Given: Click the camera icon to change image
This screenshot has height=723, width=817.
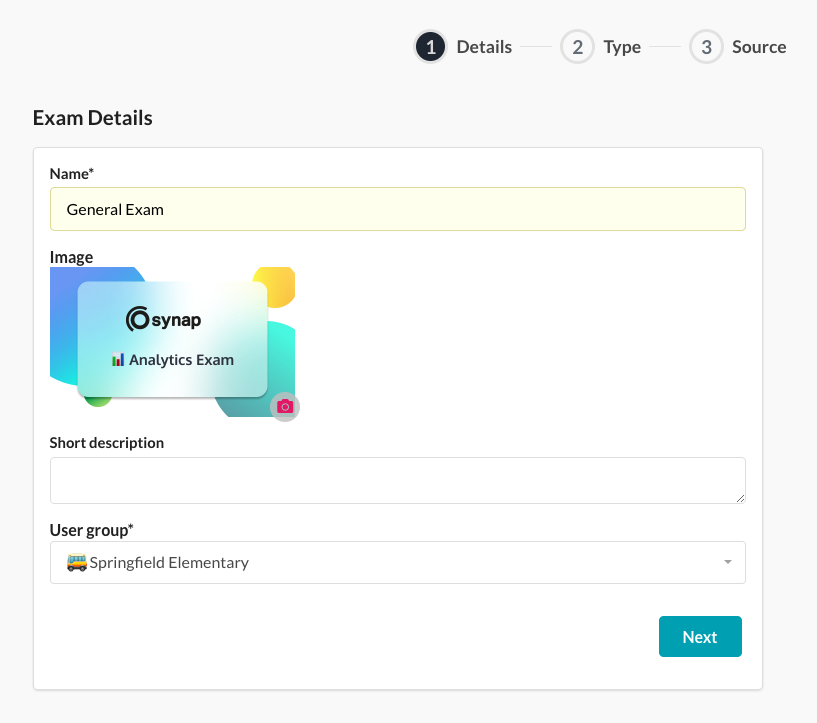Looking at the screenshot, I should (x=285, y=406).
